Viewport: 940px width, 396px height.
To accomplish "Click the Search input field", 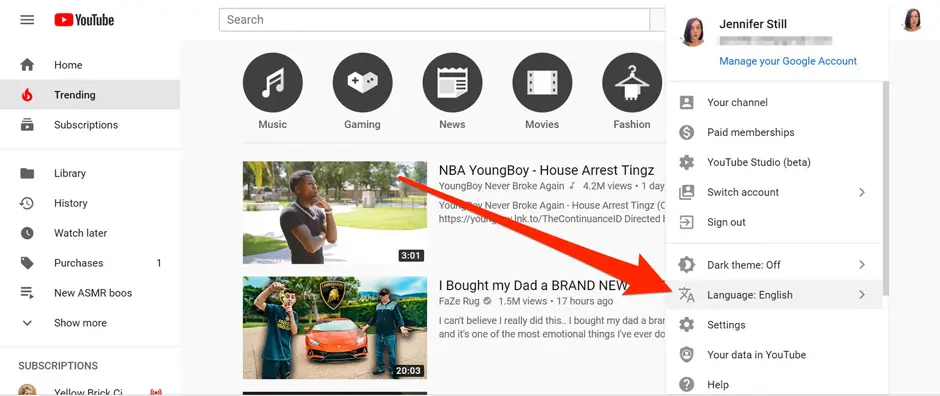I will tap(435, 20).
